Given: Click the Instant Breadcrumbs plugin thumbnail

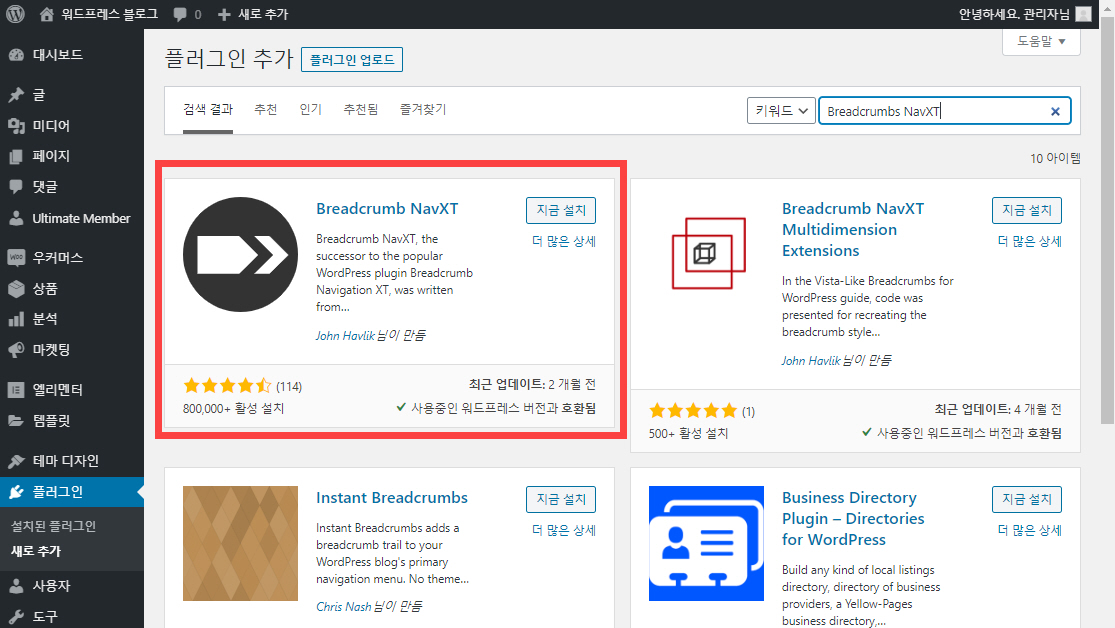Looking at the screenshot, I should click(240, 543).
